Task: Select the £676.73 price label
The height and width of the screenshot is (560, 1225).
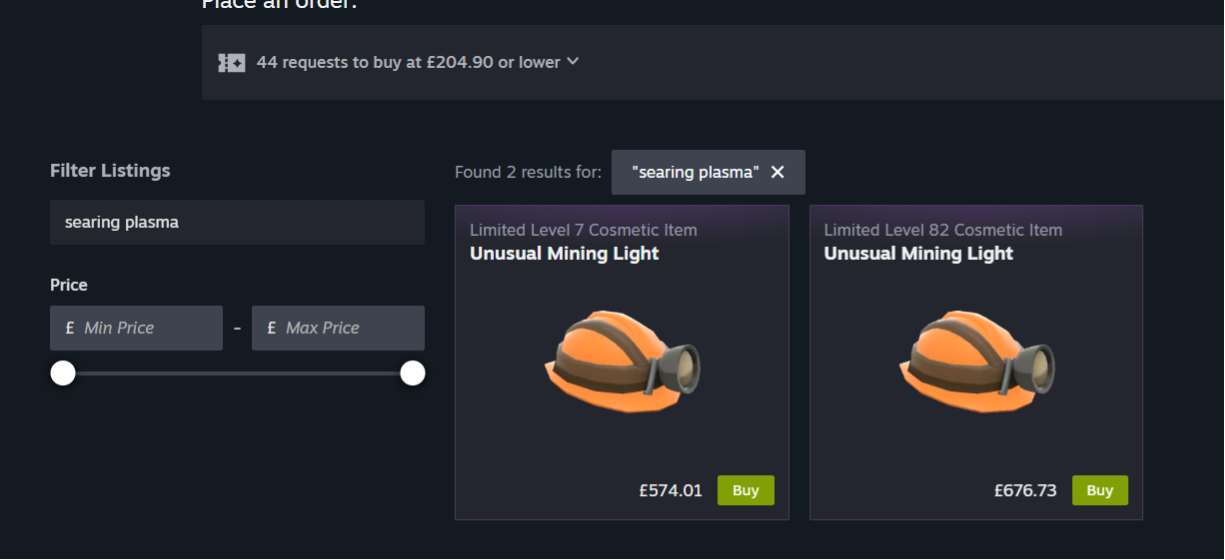Action: point(1025,491)
